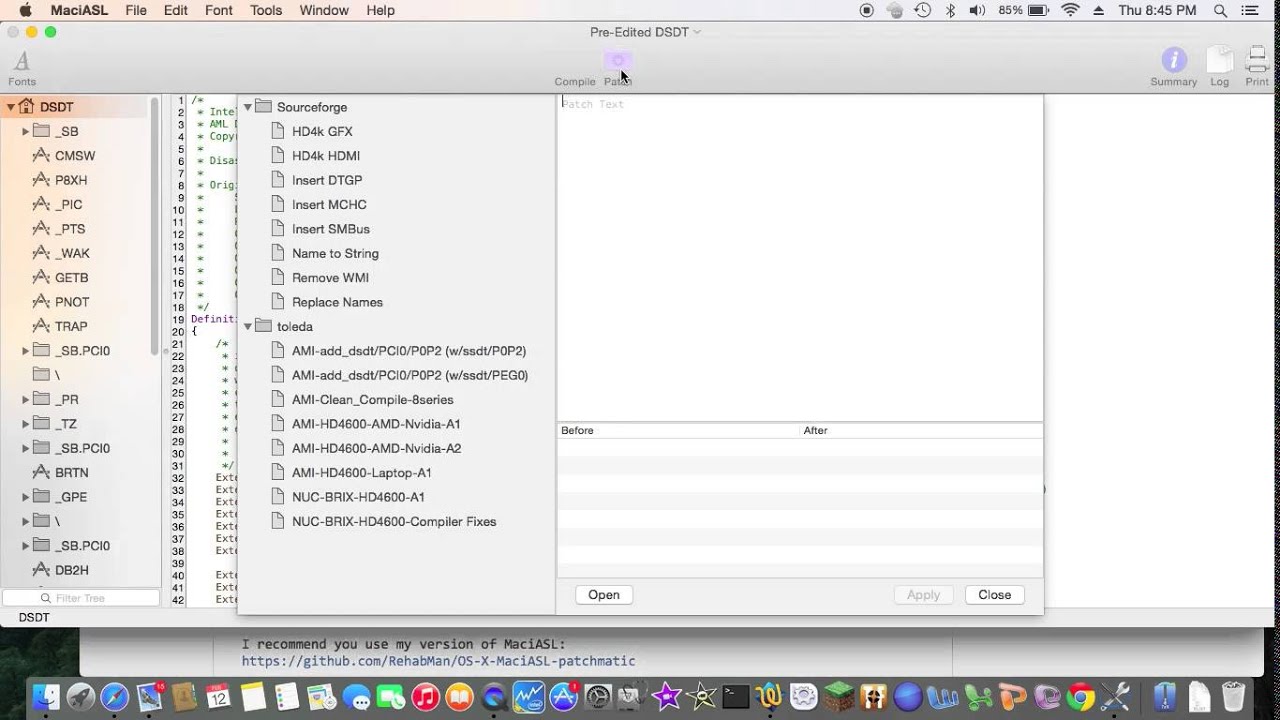Open the File menu

click(x=136, y=10)
